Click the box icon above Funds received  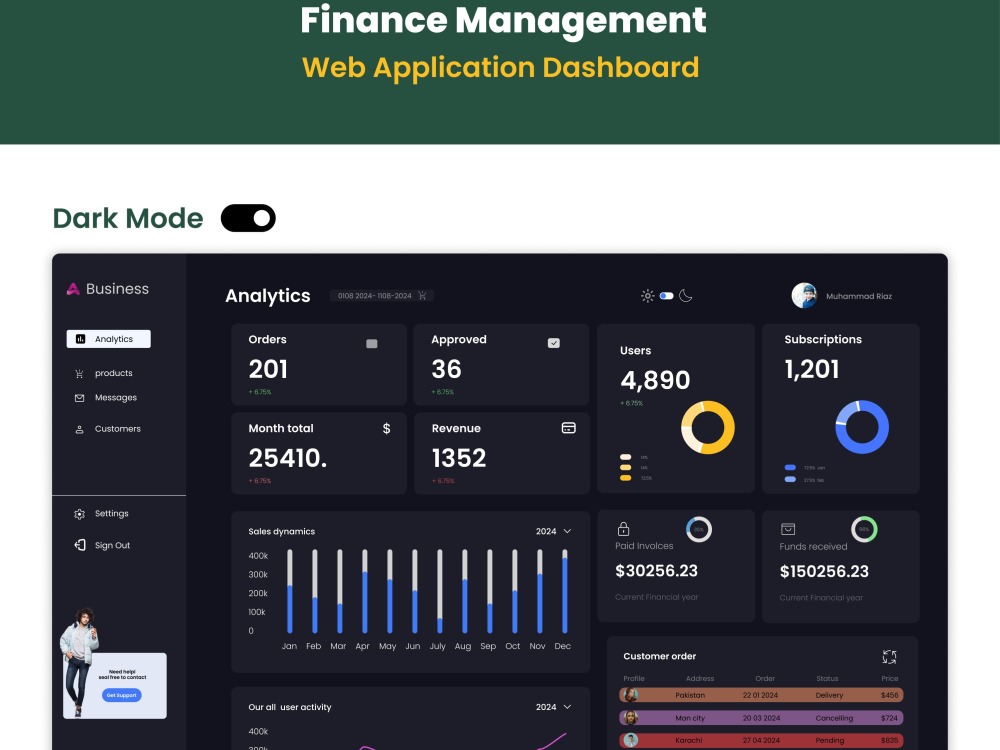pos(788,529)
